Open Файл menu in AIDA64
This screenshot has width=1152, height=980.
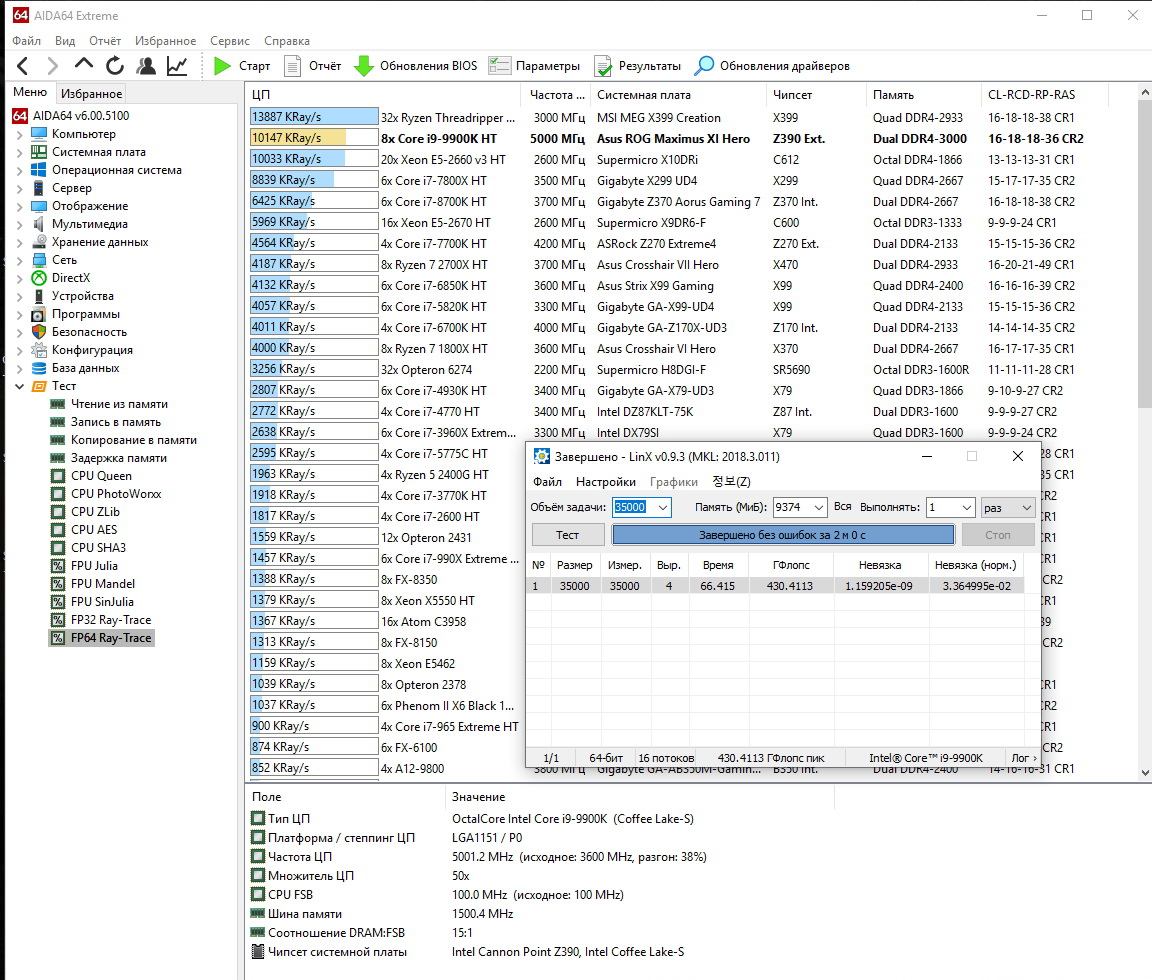[x=26, y=41]
